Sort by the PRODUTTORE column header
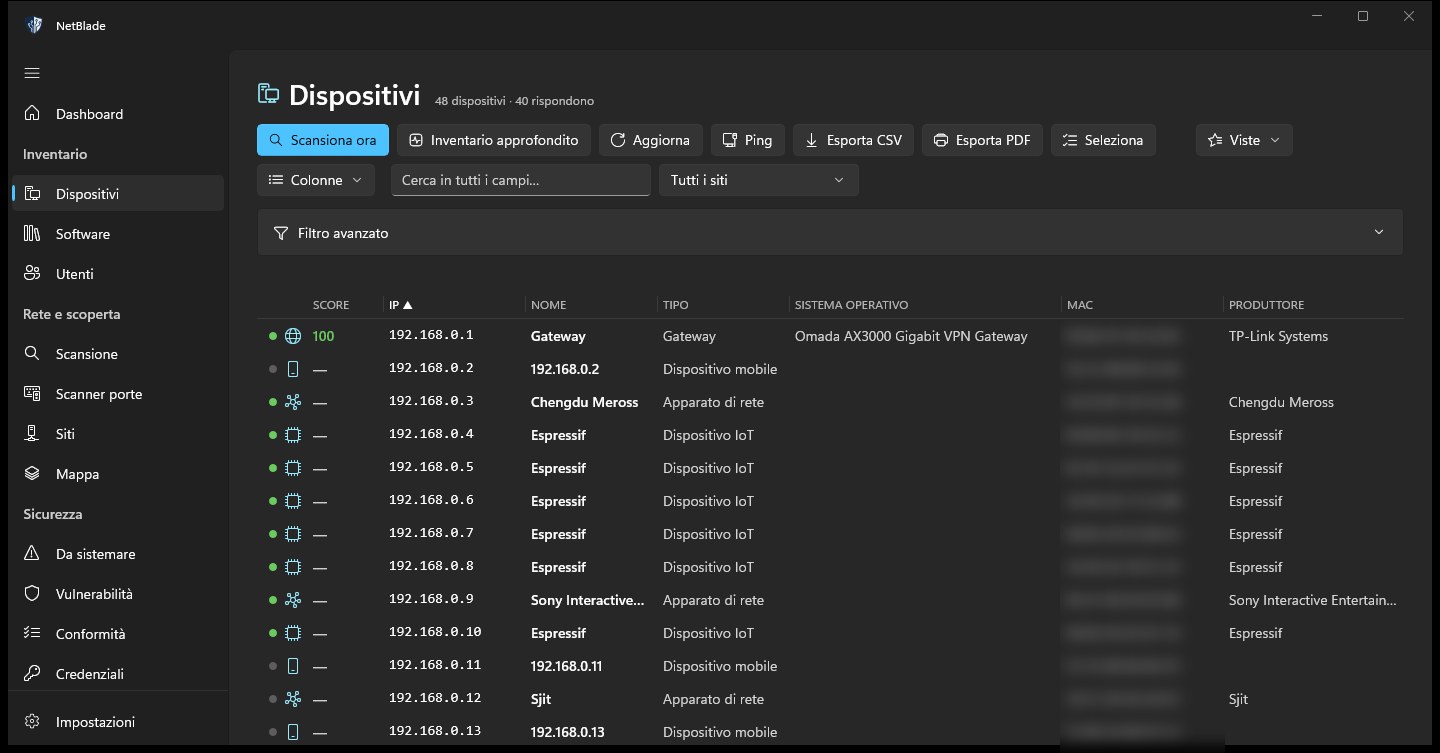This screenshot has height=753, width=1440. [1266, 305]
